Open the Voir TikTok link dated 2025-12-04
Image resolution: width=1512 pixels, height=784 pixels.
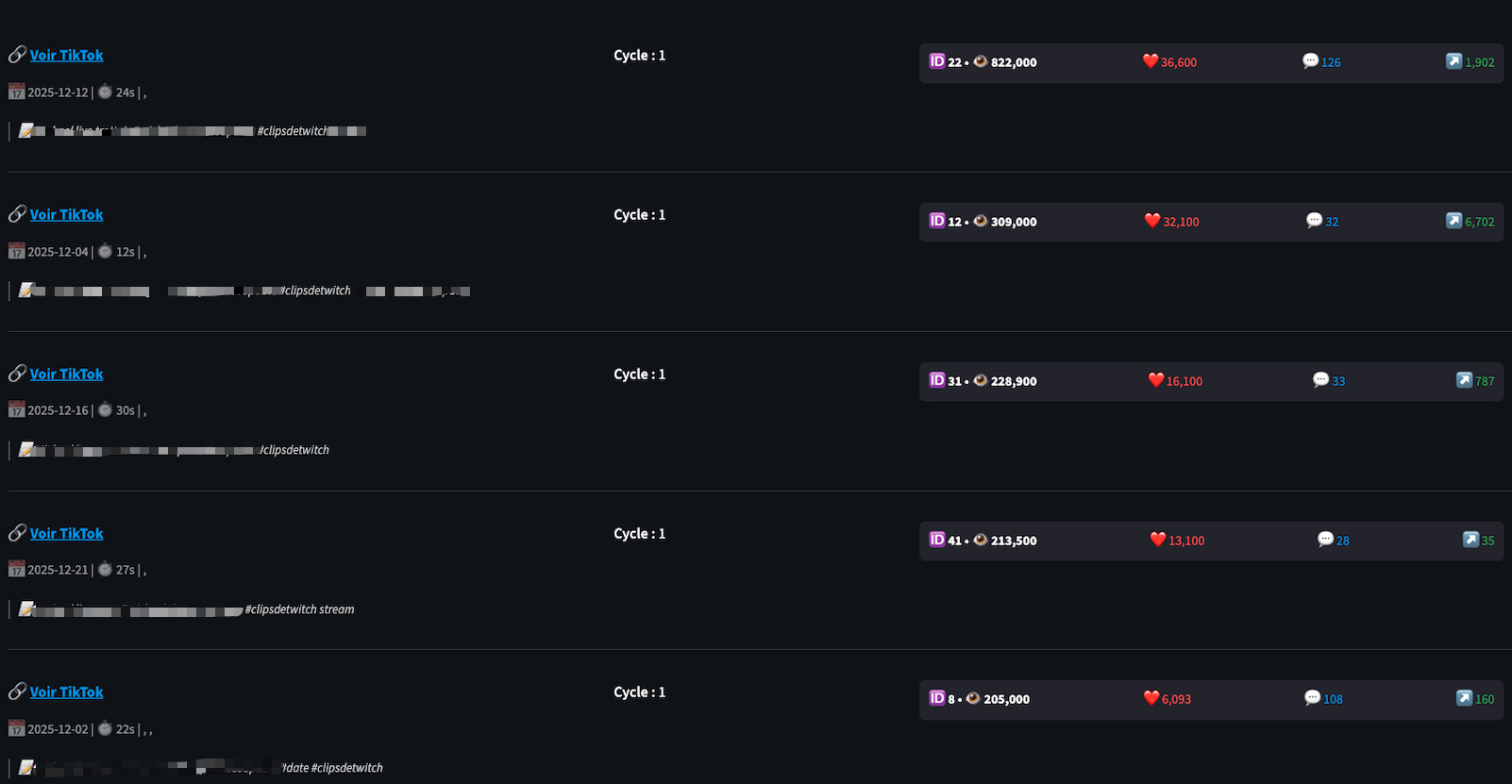click(x=66, y=215)
